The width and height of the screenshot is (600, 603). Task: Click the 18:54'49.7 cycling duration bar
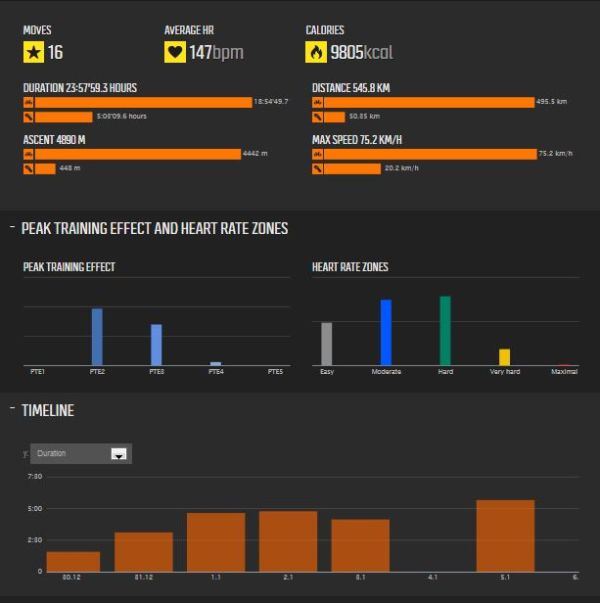point(143,102)
